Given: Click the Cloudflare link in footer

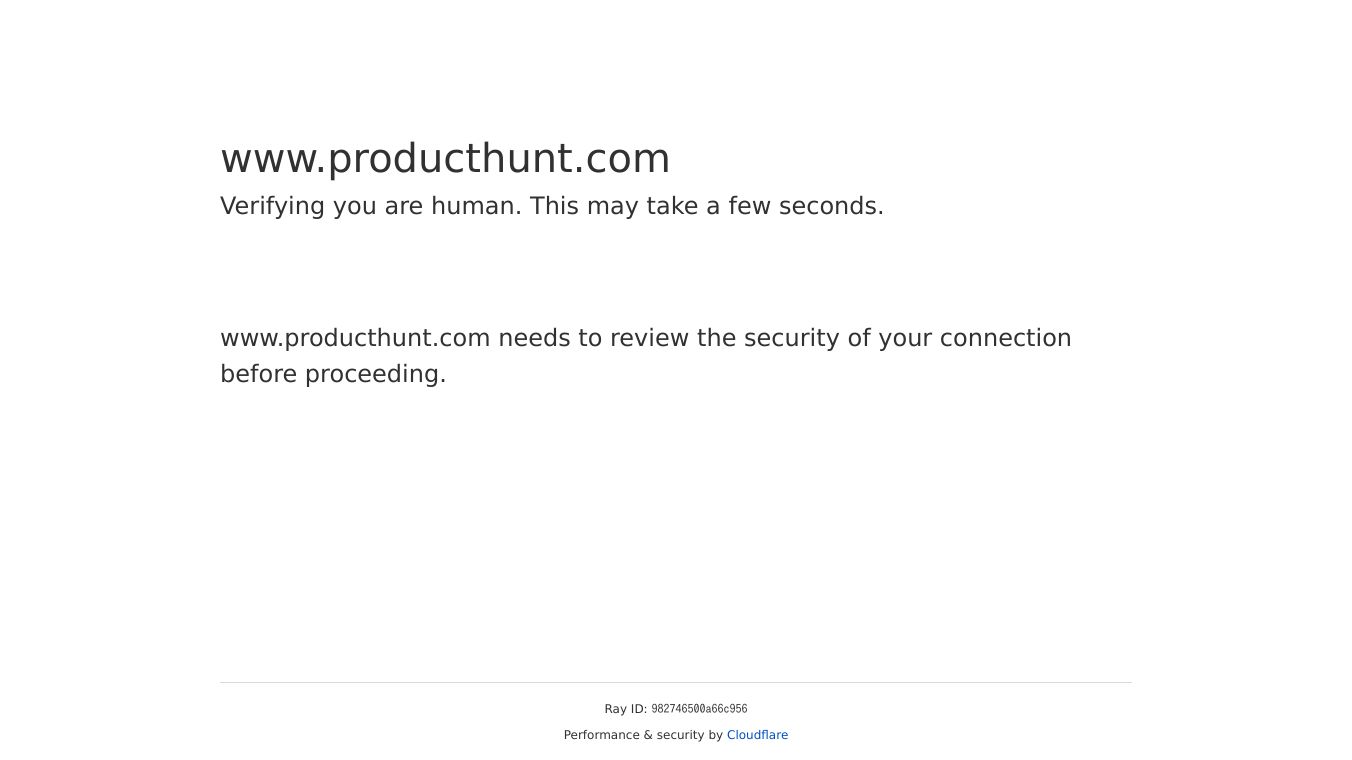Looking at the screenshot, I should pyautogui.click(x=757, y=735).
